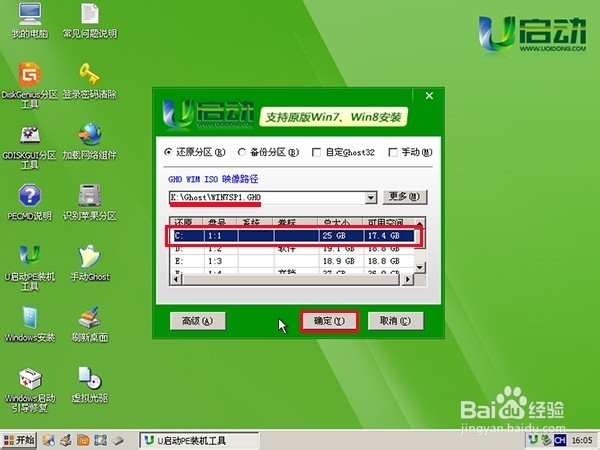Click partition list scroll-right arrow
The width and height of the screenshot is (600, 450).
click(408, 279)
